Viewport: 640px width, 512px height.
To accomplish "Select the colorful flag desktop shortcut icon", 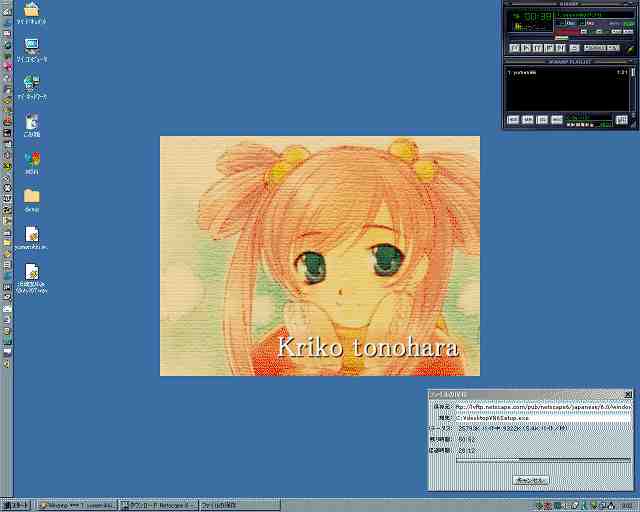I will pyautogui.click(x=32, y=163).
